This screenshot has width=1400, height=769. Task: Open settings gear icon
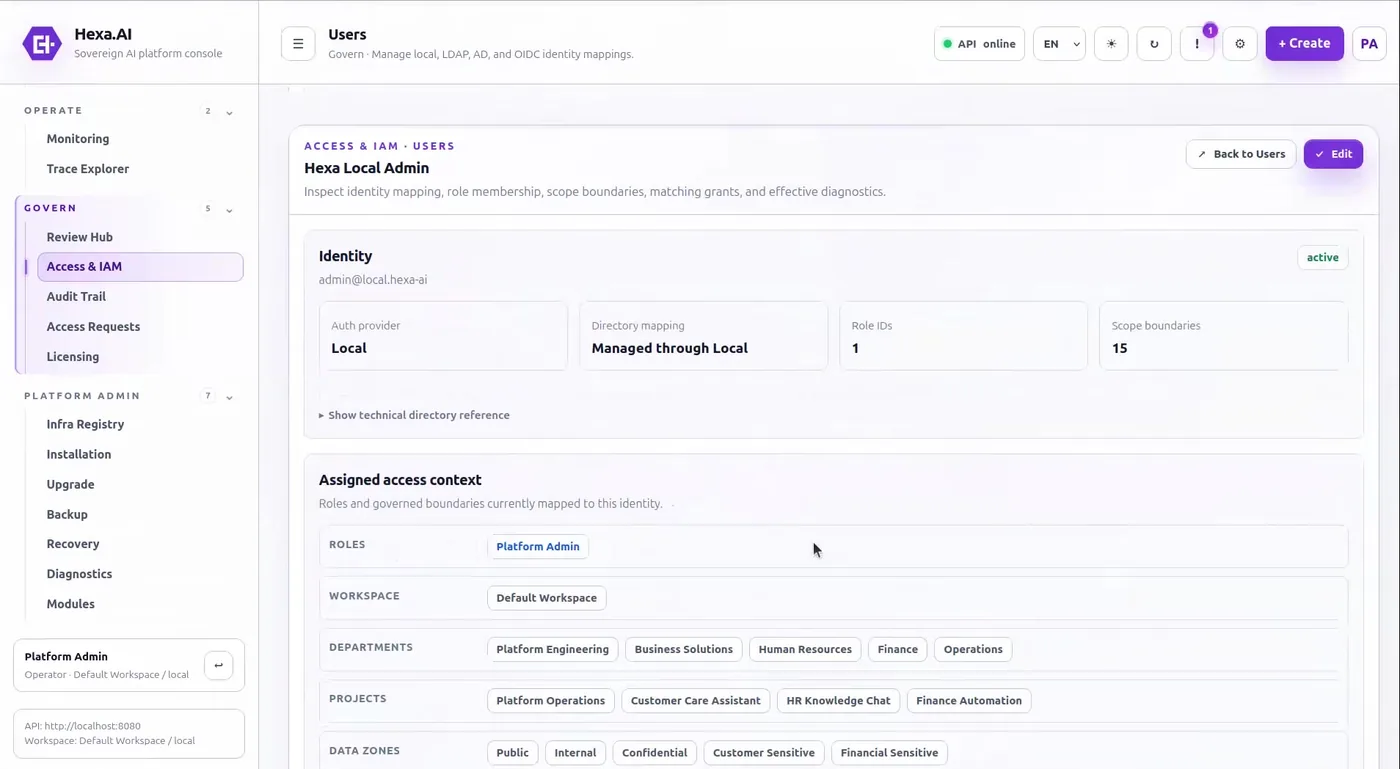click(1240, 44)
